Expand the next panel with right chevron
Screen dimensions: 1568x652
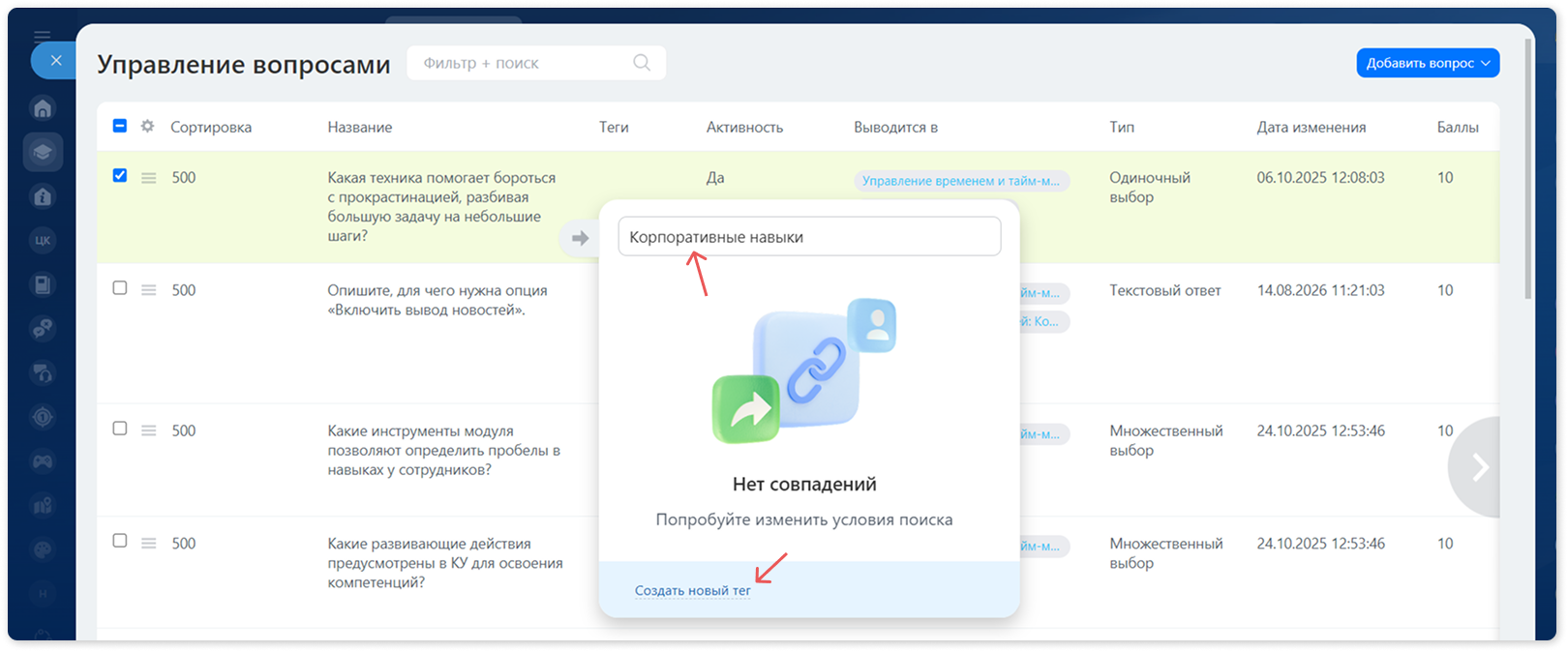tap(1479, 467)
